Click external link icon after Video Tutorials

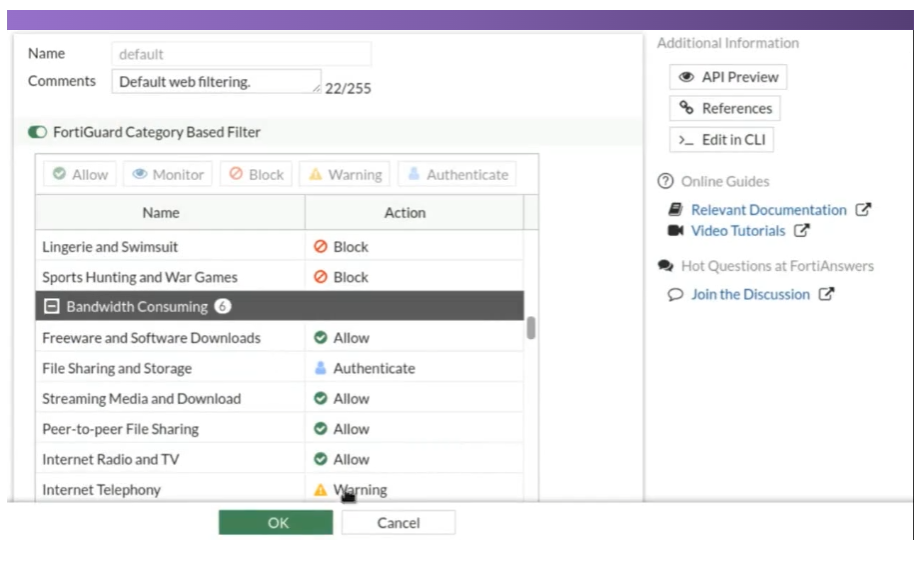click(801, 230)
